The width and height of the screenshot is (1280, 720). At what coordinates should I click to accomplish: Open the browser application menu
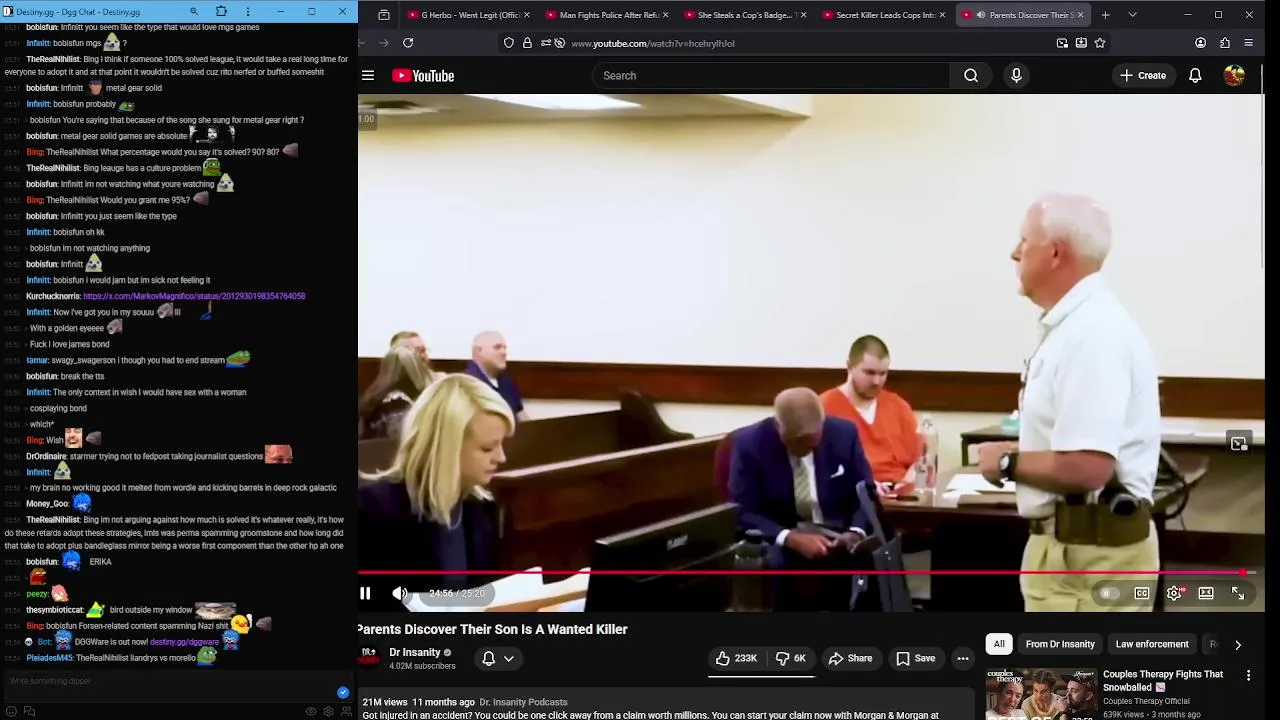click(1249, 43)
